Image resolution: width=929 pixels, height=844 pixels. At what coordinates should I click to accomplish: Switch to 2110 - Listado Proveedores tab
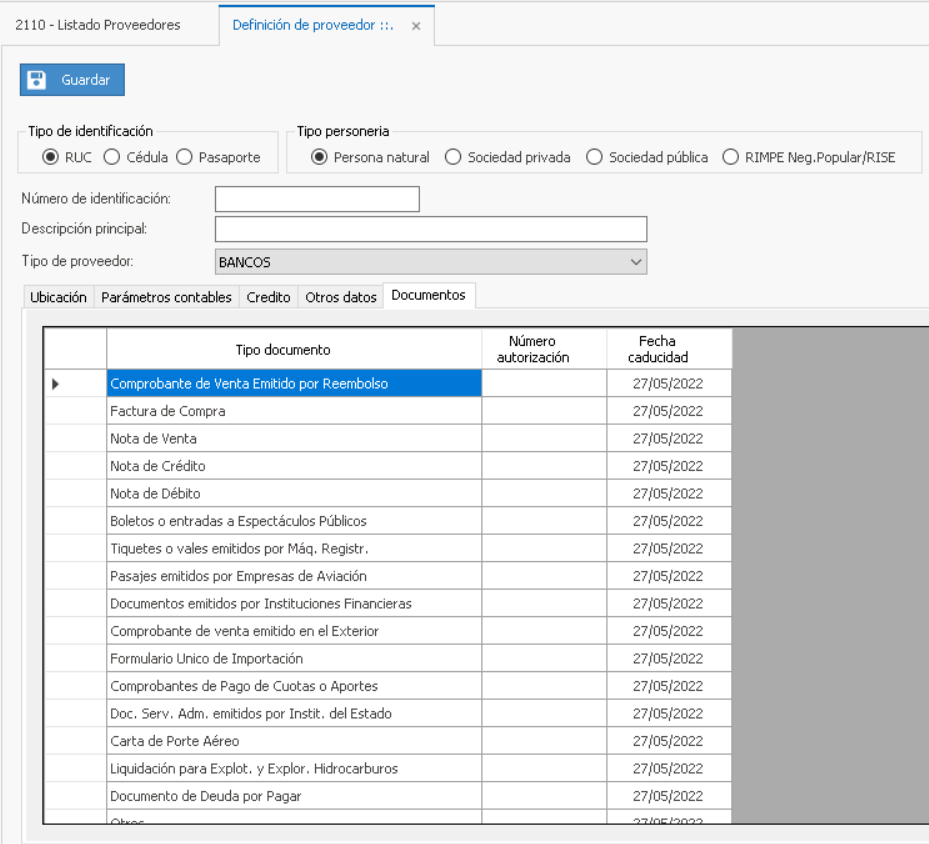click(x=98, y=25)
